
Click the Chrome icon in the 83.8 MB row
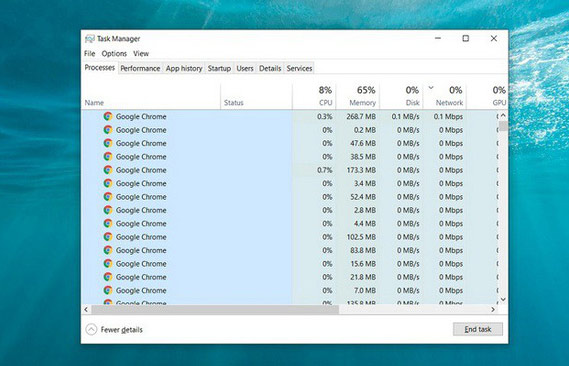point(108,250)
